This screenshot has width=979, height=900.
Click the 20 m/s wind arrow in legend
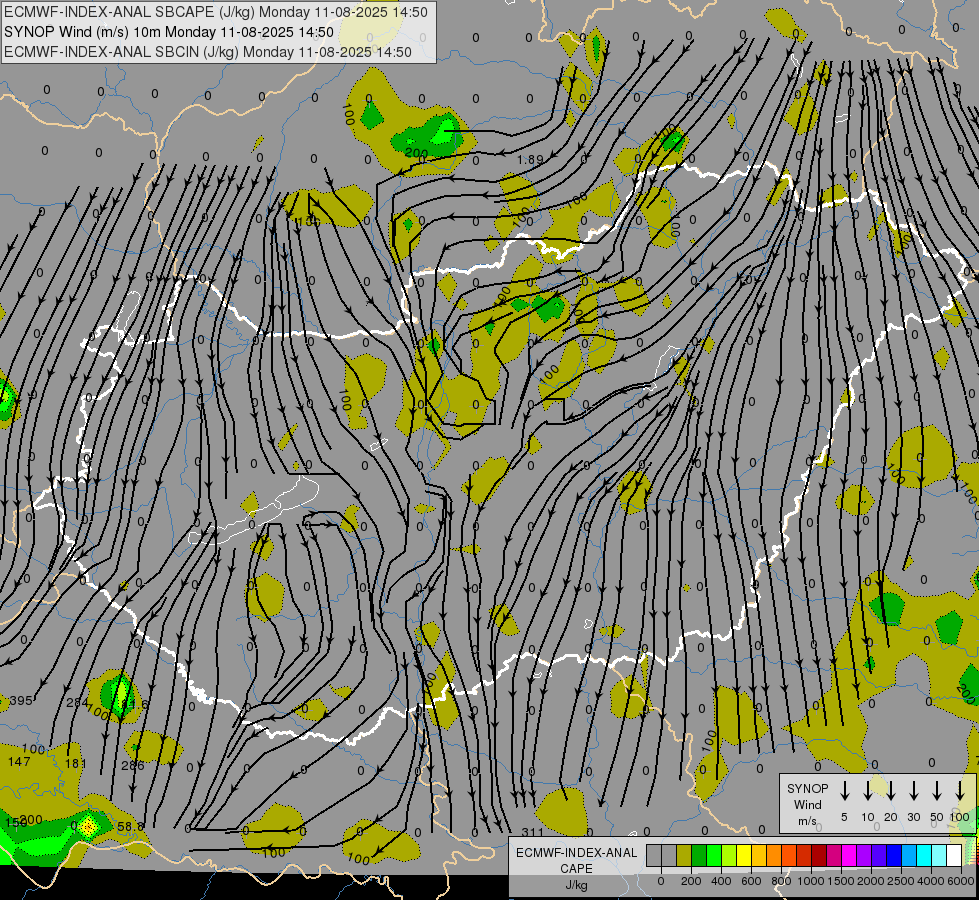point(890,791)
